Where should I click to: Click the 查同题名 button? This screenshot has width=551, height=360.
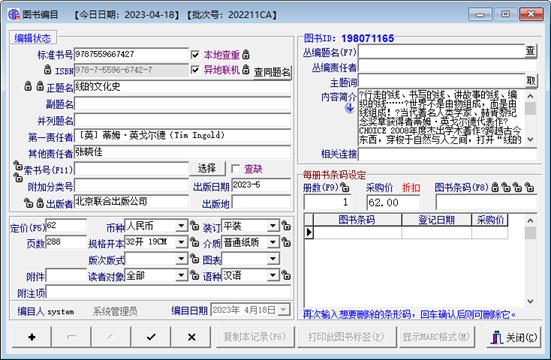pyautogui.click(x=272, y=72)
